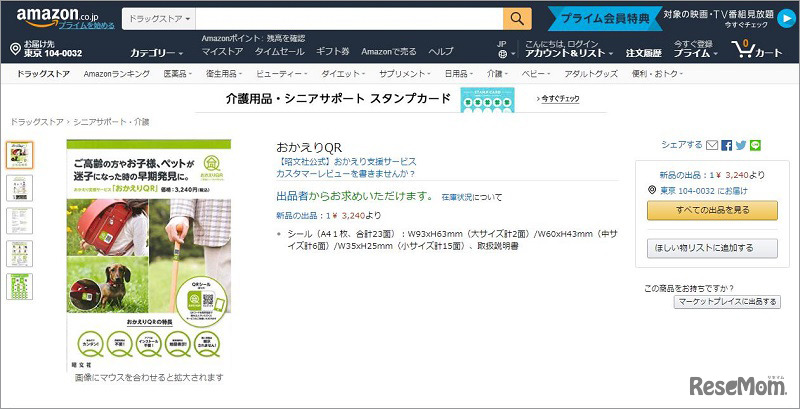
Task: Share on Facebook icon
Action: (x=727, y=145)
